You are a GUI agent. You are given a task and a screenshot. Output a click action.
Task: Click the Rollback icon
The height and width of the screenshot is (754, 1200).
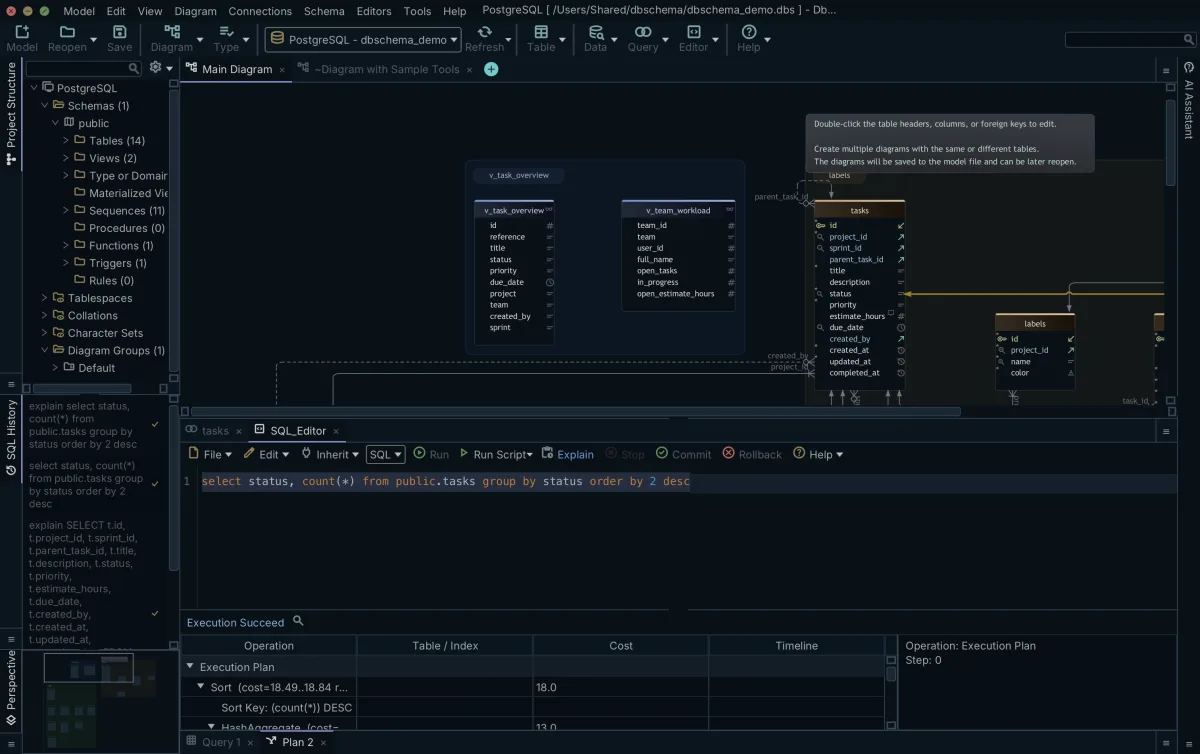coord(728,453)
